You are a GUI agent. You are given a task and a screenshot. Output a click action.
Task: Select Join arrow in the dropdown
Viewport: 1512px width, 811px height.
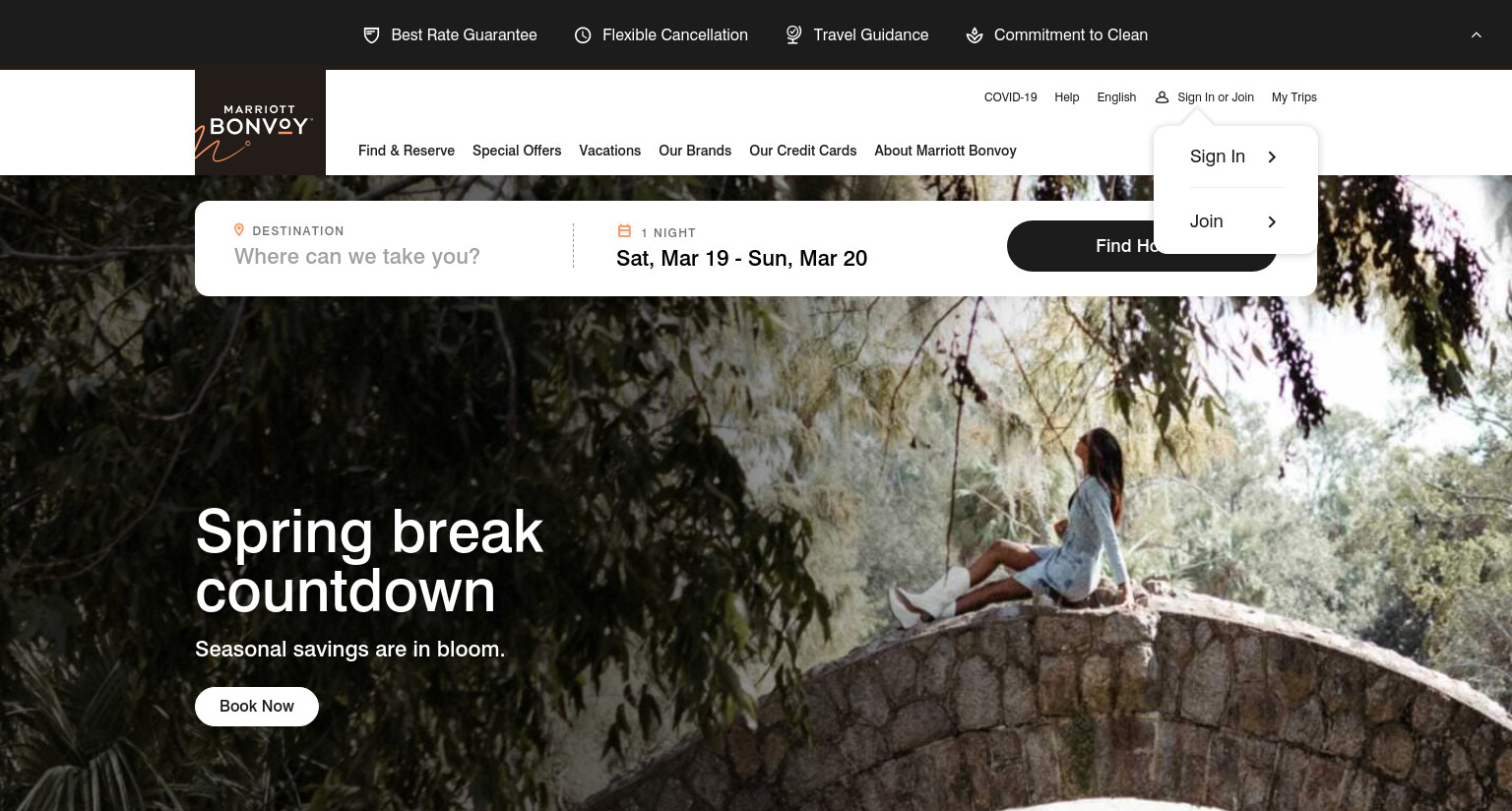(x=1272, y=222)
